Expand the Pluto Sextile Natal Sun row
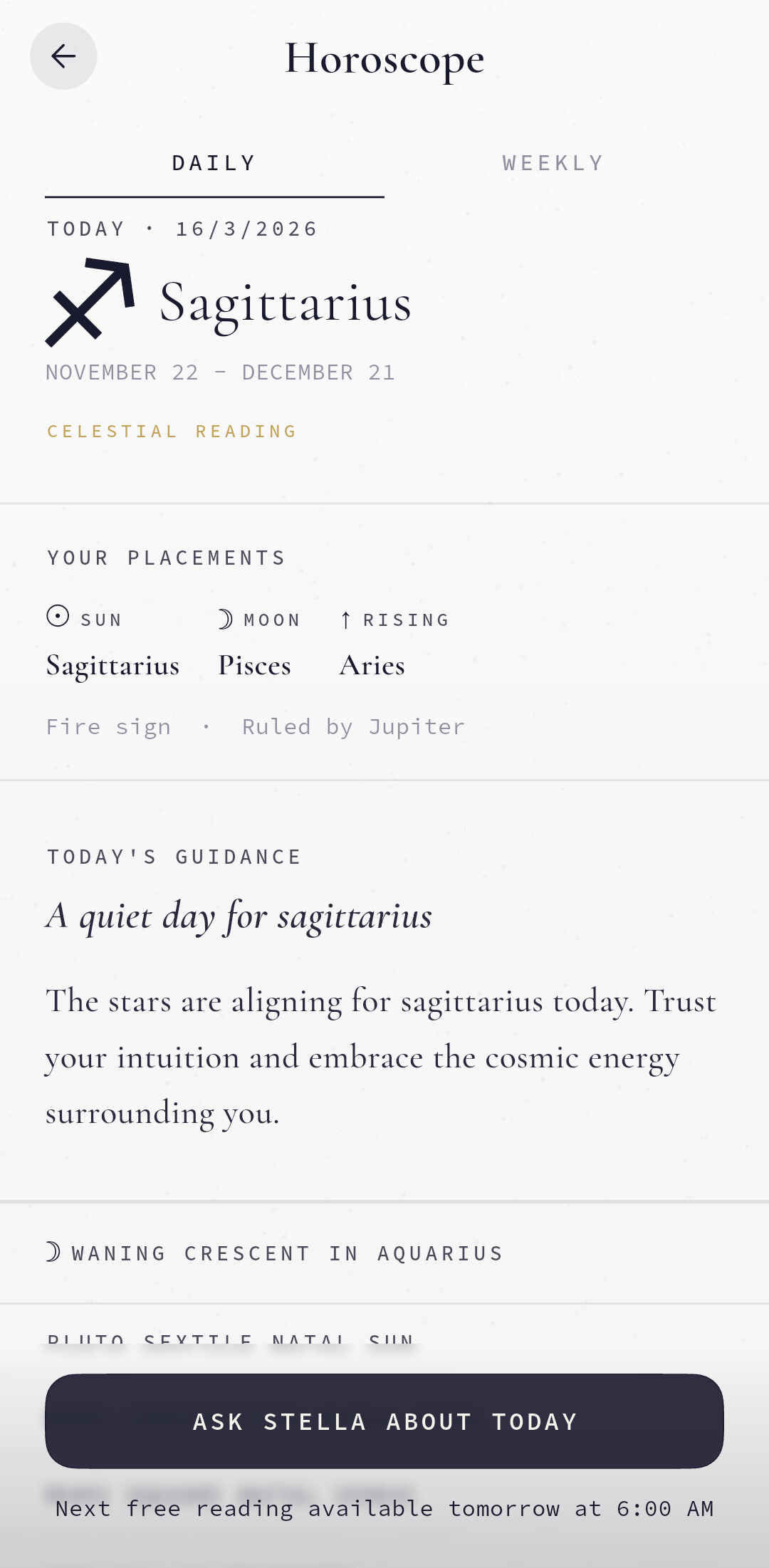This screenshot has height=1568, width=769. pos(231,1341)
